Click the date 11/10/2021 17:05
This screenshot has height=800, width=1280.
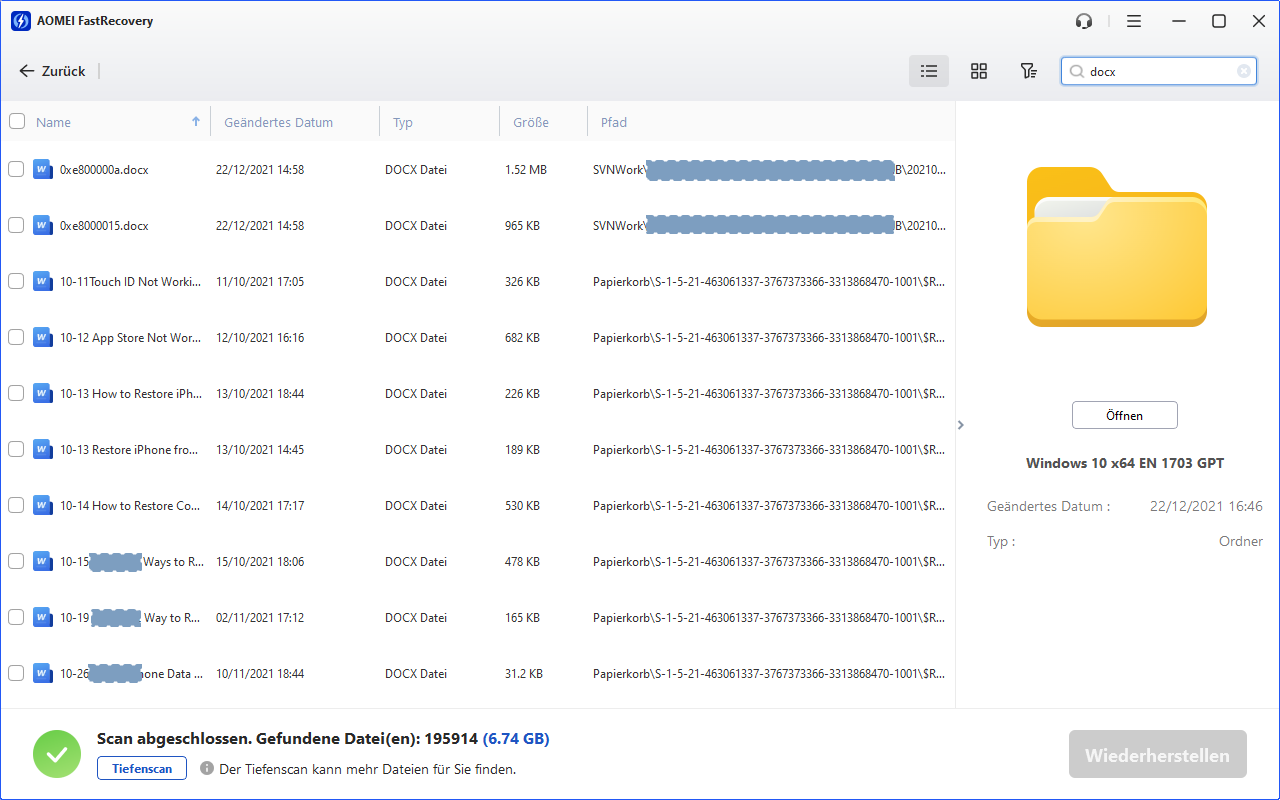(260, 282)
